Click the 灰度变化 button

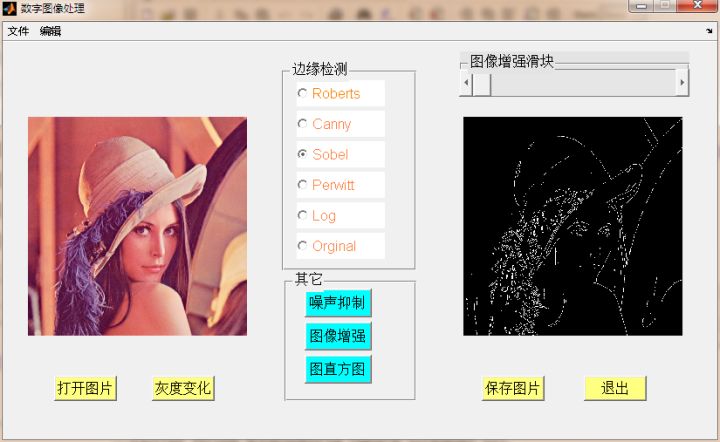(x=183, y=388)
